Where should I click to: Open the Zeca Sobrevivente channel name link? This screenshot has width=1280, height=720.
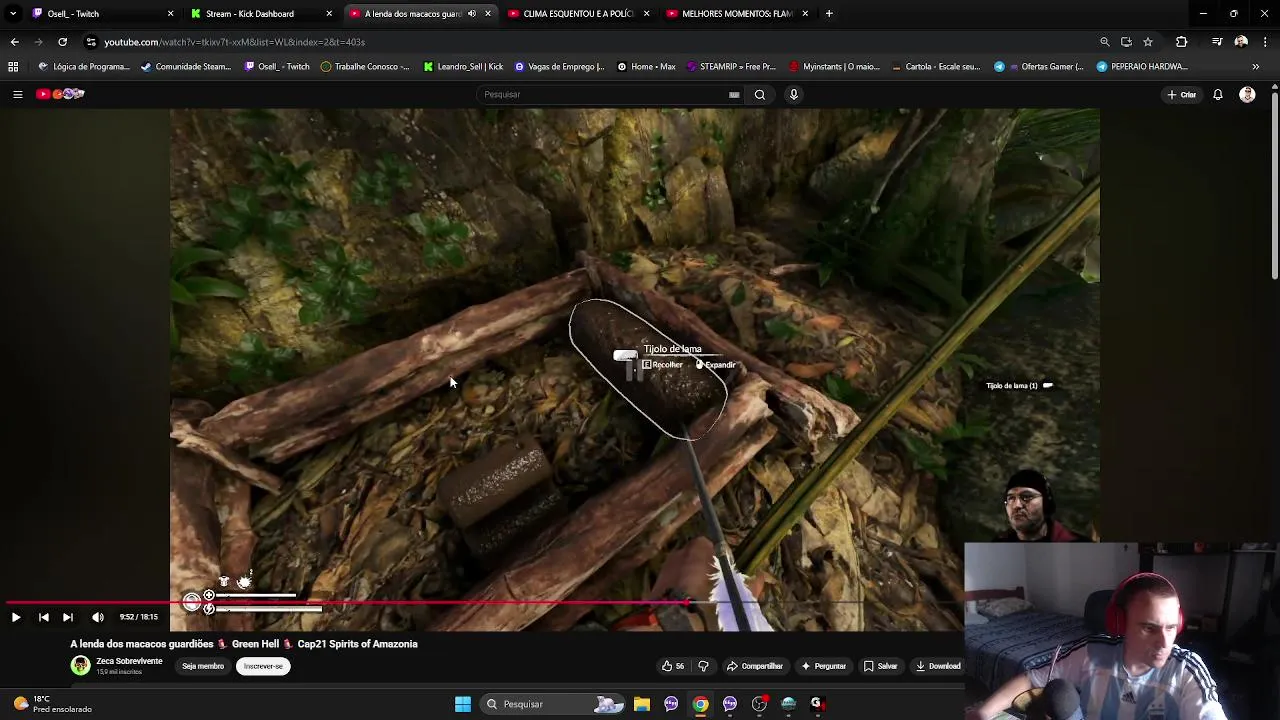(x=129, y=661)
